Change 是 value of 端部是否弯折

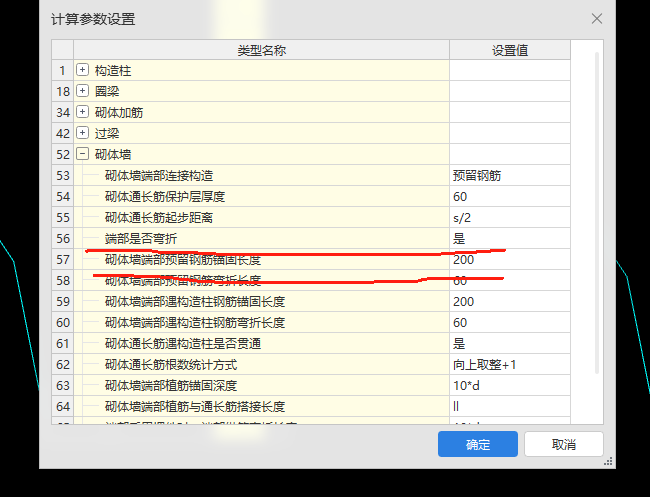point(510,238)
